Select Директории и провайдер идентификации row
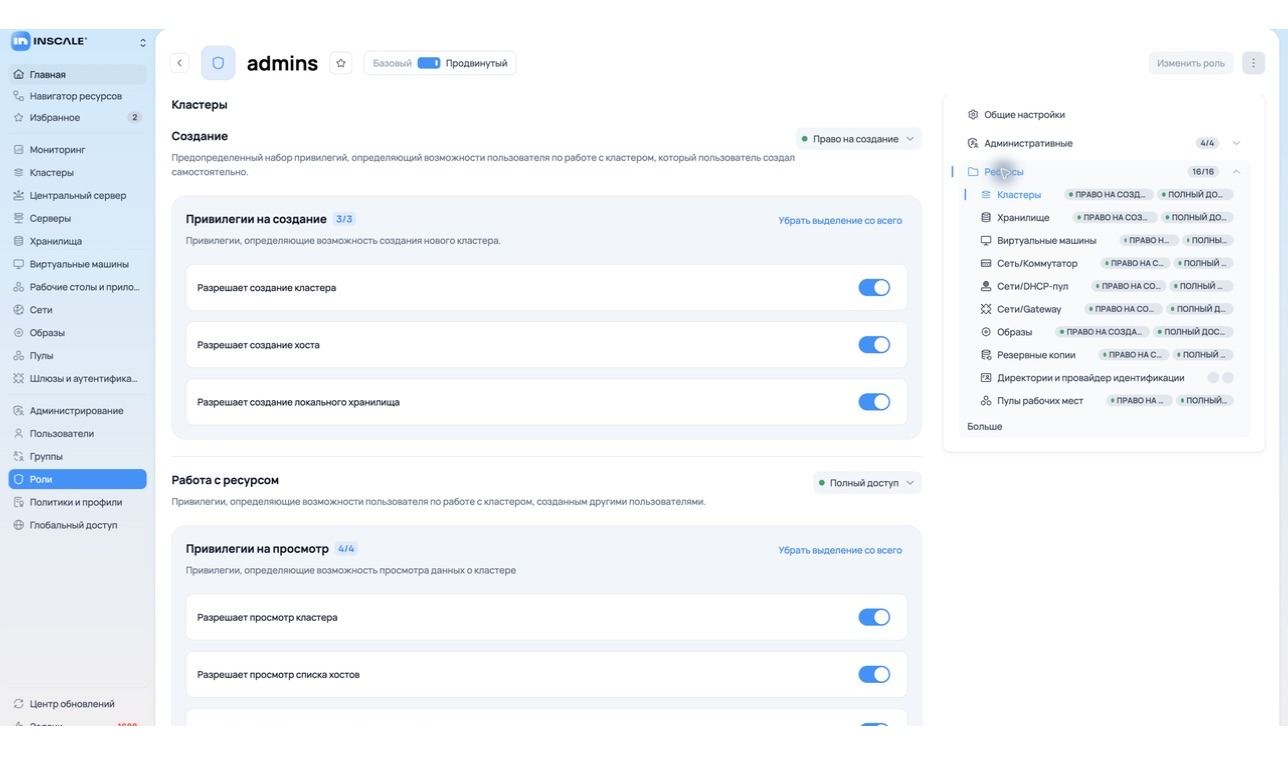 (1106, 378)
